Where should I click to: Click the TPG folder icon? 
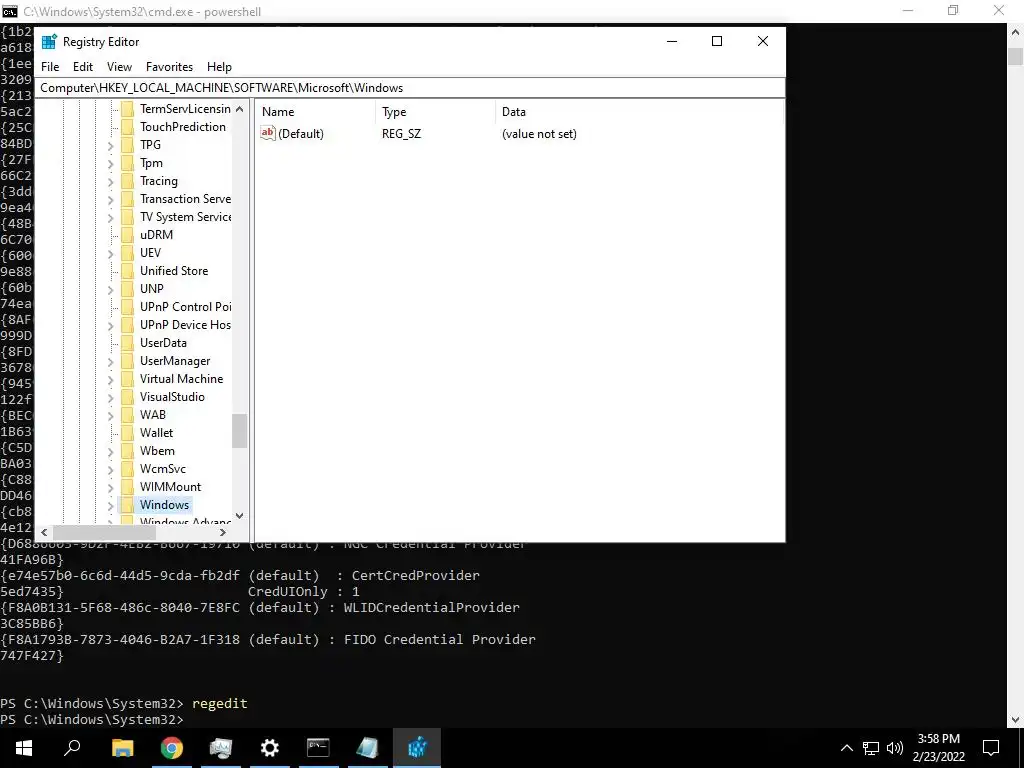(127, 144)
